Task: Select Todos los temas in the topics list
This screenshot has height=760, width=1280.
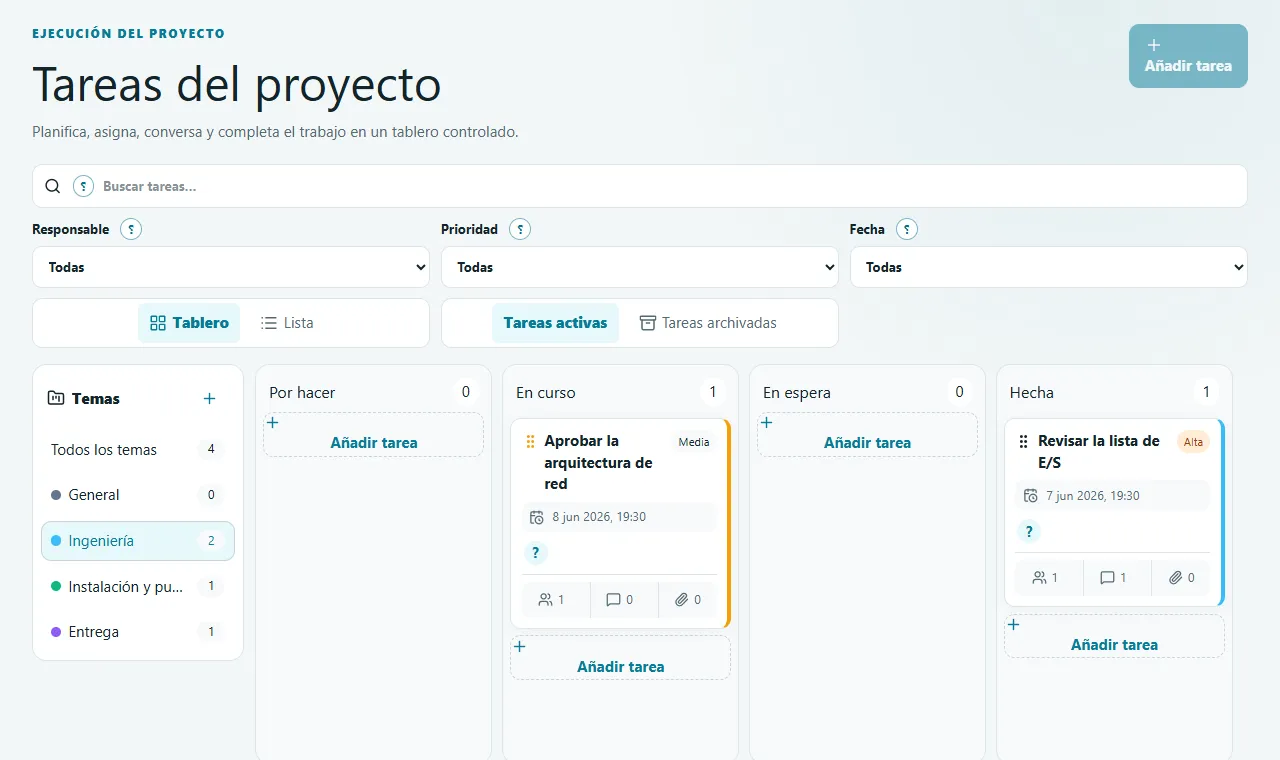Action: 138,450
